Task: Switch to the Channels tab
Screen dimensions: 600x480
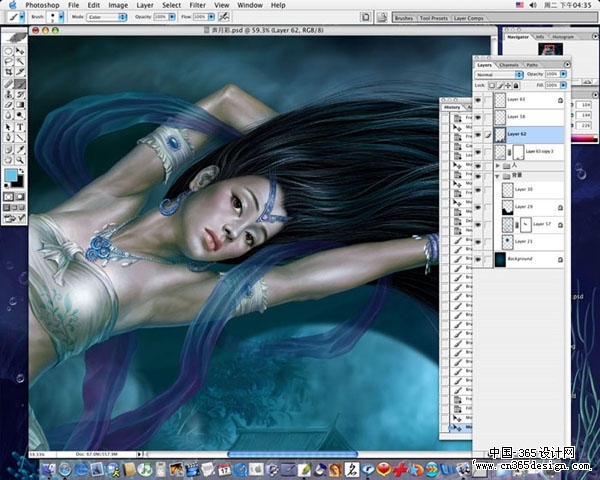Action: (509, 65)
